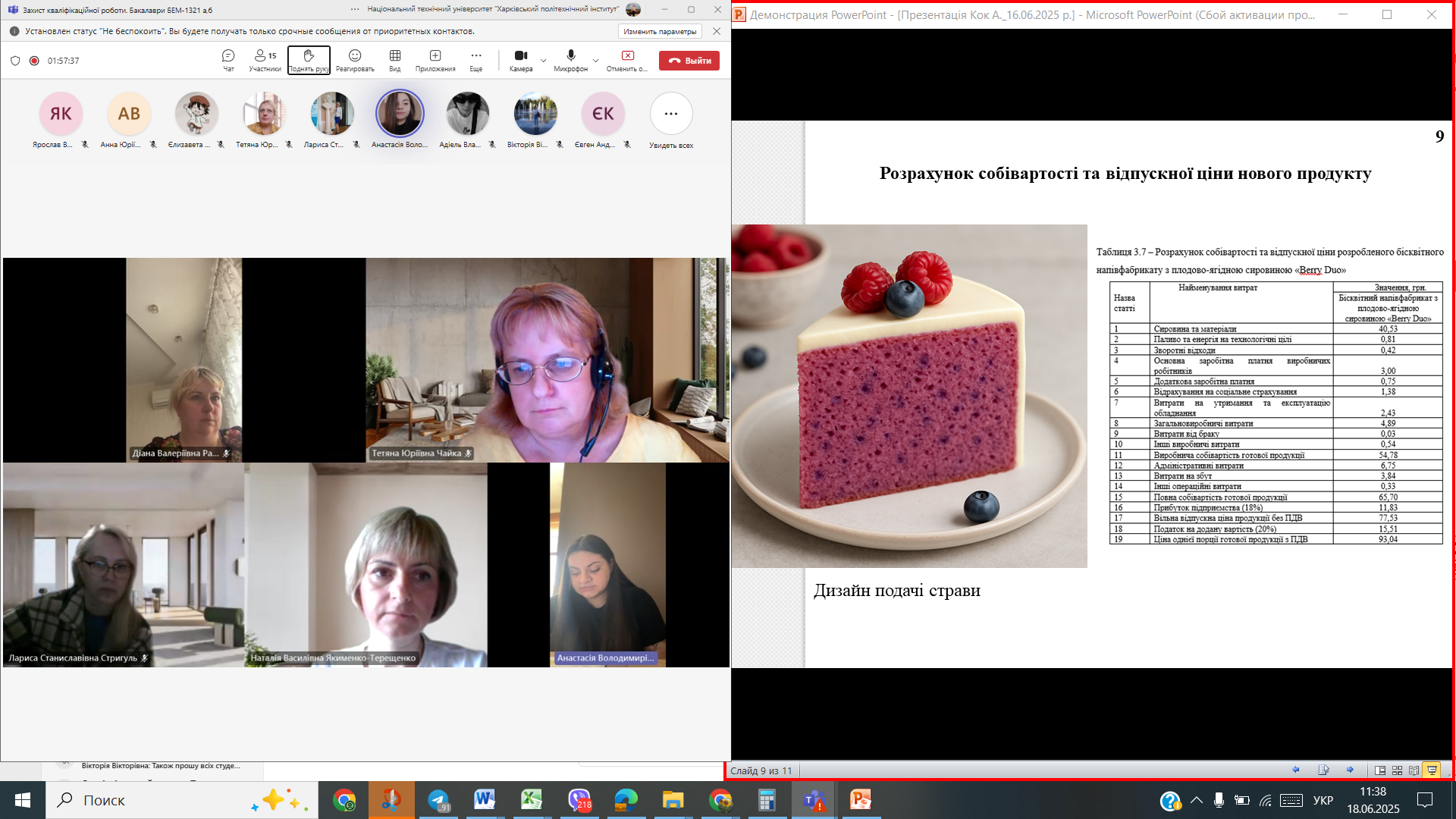The image size is (1456, 819).
Task: Raise hand in the meeting
Action: coord(309,60)
